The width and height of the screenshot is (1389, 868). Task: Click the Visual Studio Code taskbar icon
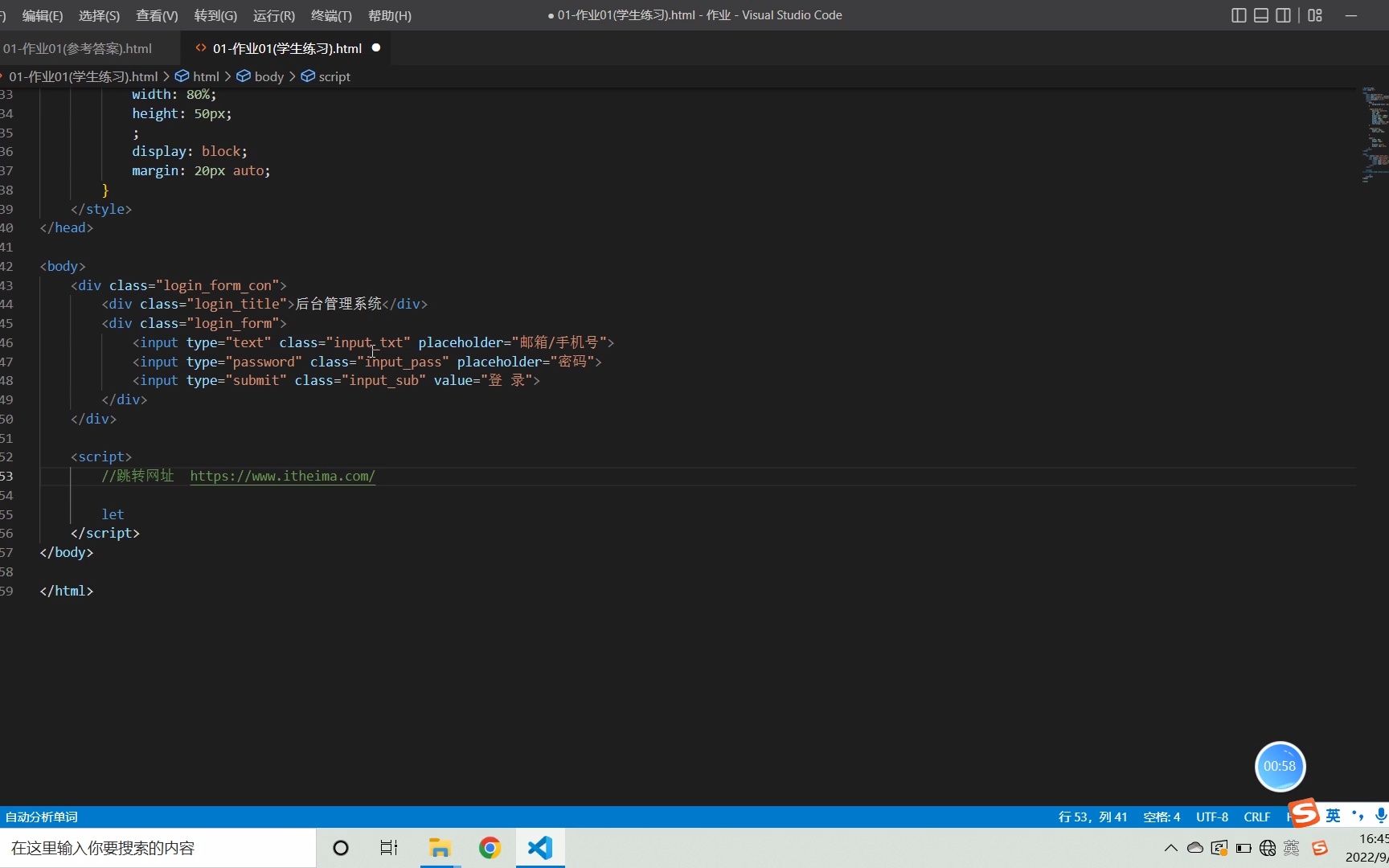click(540, 848)
